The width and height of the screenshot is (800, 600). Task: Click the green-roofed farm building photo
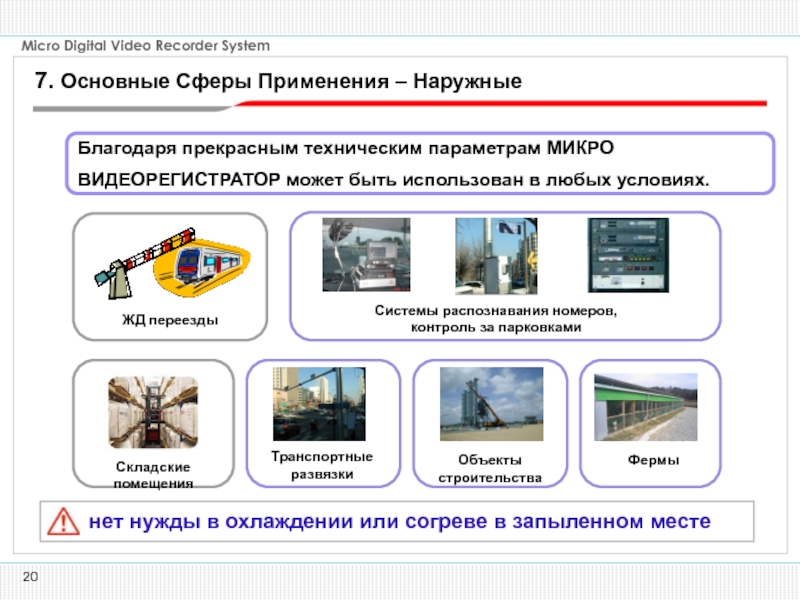tap(645, 407)
